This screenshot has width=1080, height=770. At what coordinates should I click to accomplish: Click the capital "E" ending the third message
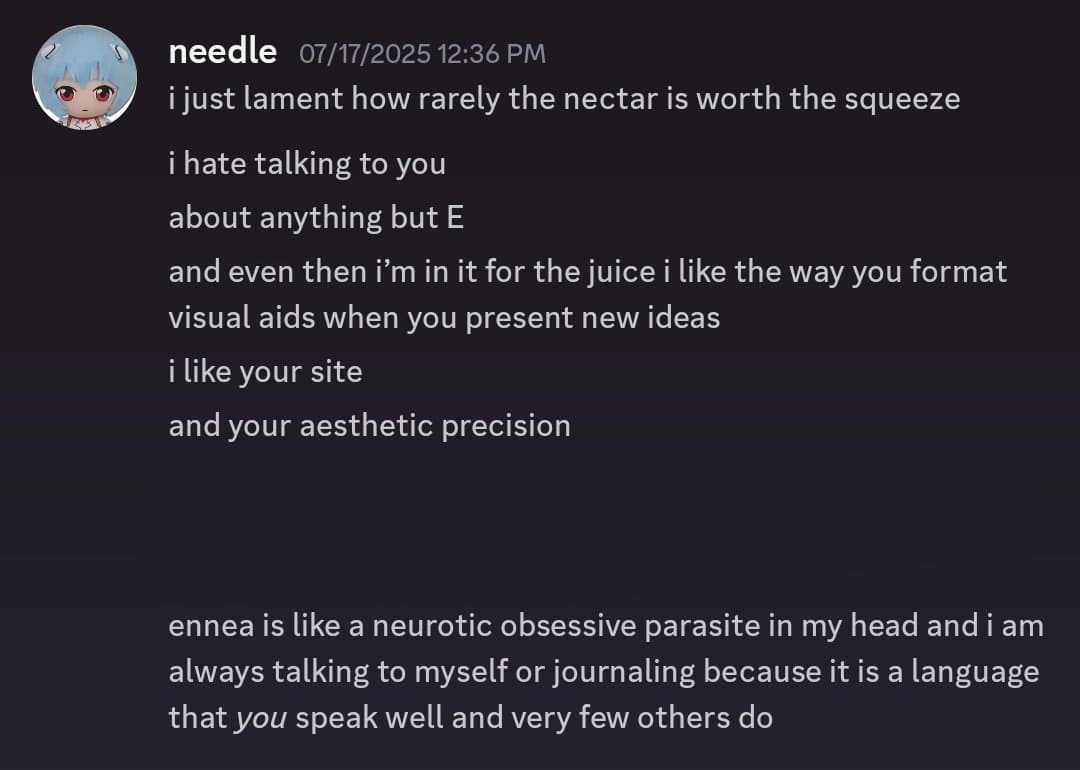click(x=455, y=218)
